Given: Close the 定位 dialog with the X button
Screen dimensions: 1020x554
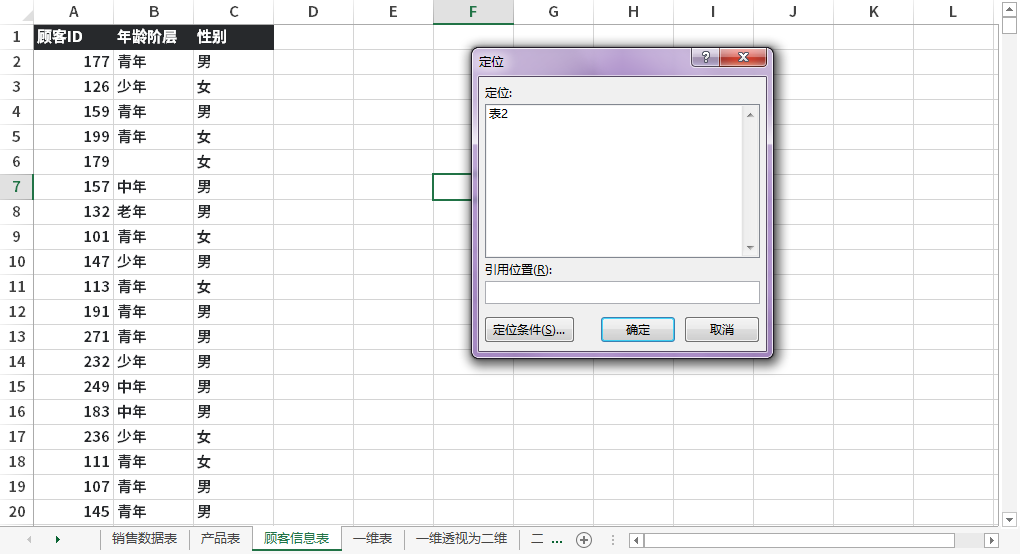Looking at the screenshot, I should pos(744,57).
